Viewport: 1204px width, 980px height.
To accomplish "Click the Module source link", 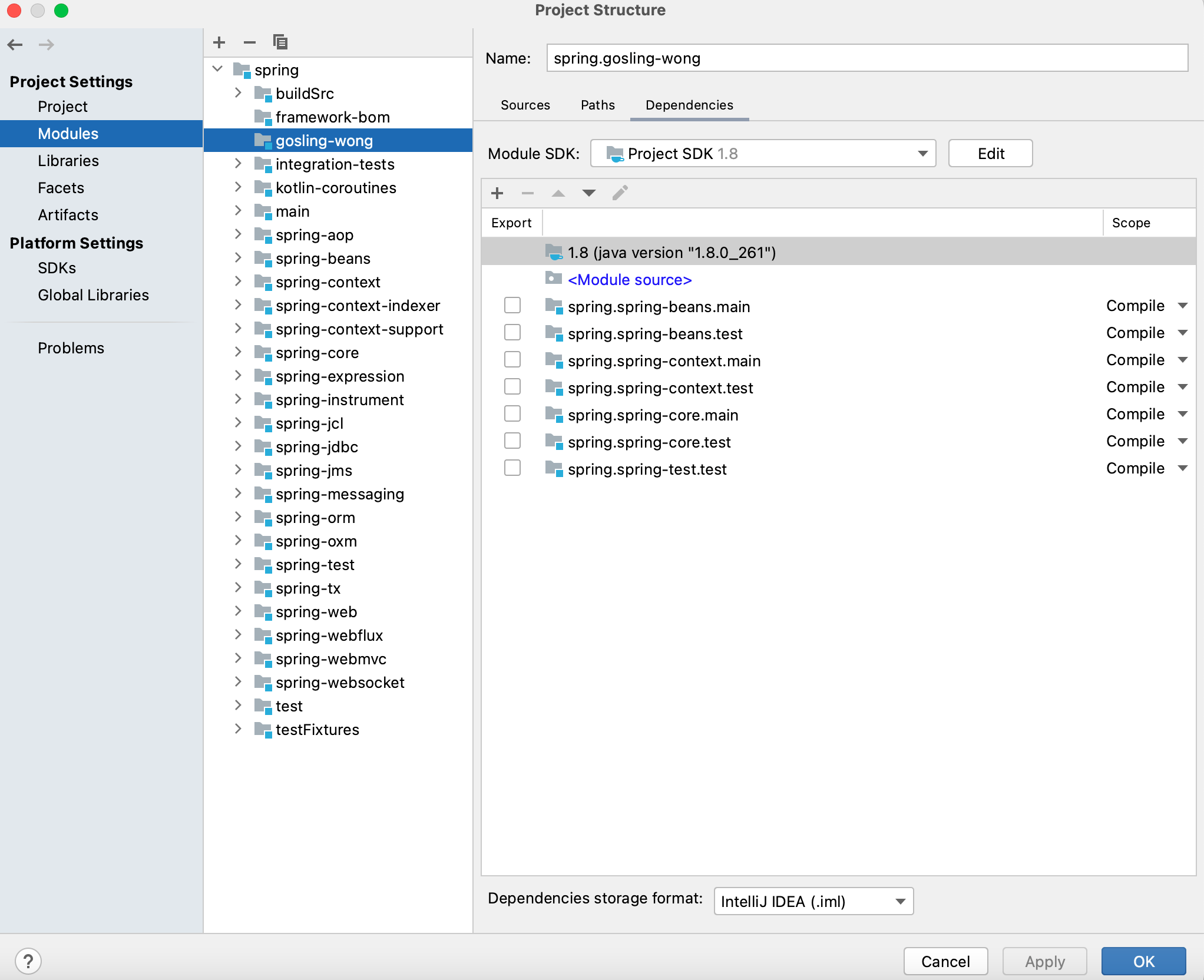I will [x=630, y=280].
